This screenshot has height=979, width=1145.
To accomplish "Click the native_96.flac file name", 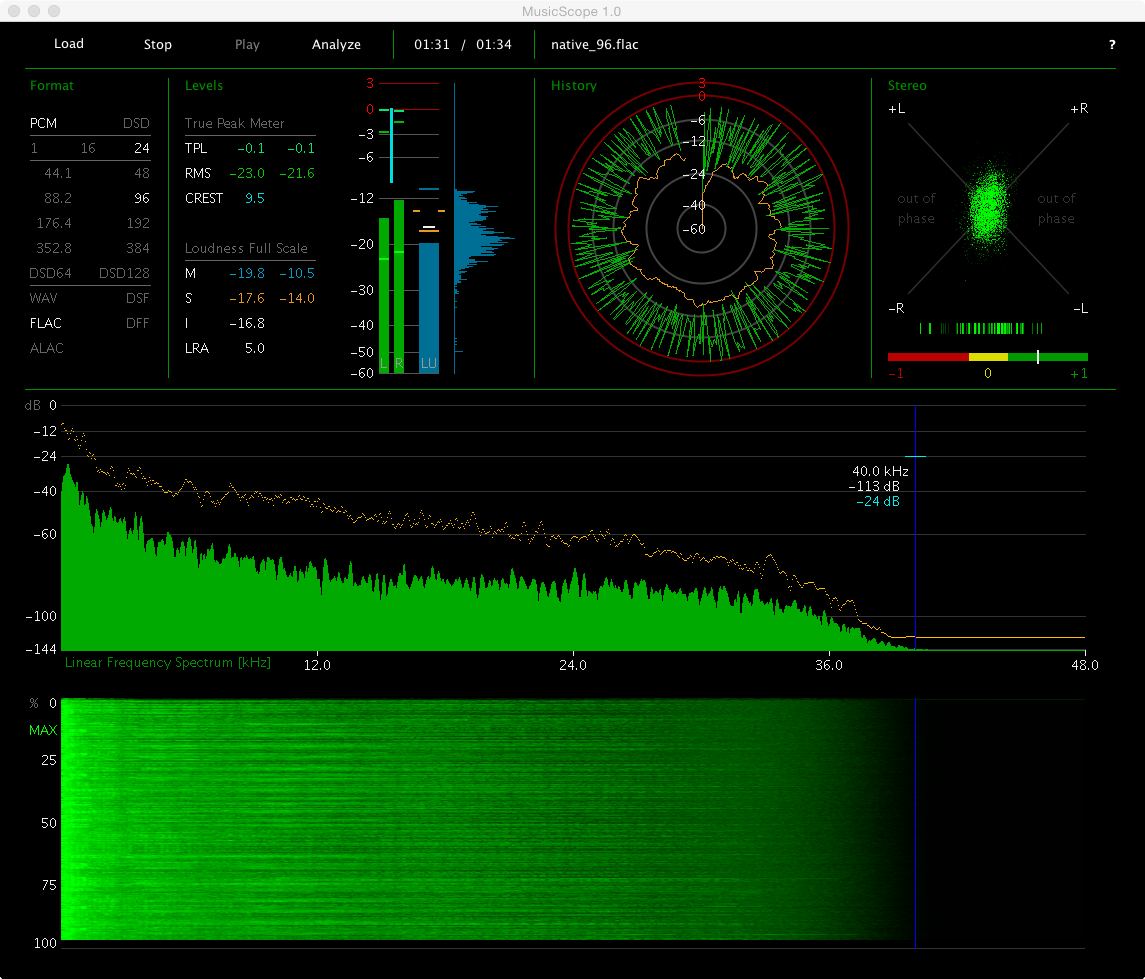I will [x=594, y=45].
